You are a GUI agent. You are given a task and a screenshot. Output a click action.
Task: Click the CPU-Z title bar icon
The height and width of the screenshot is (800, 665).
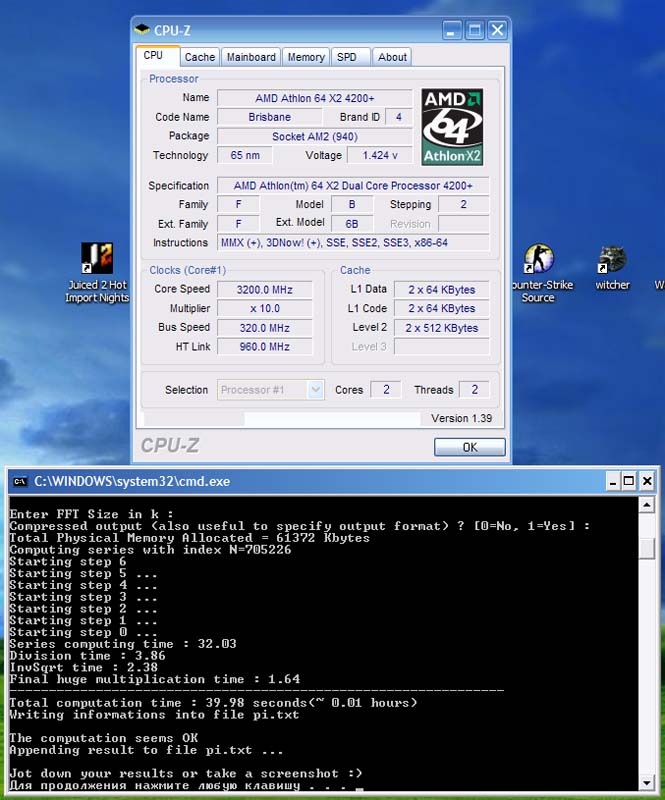click(x=142, y=30)
